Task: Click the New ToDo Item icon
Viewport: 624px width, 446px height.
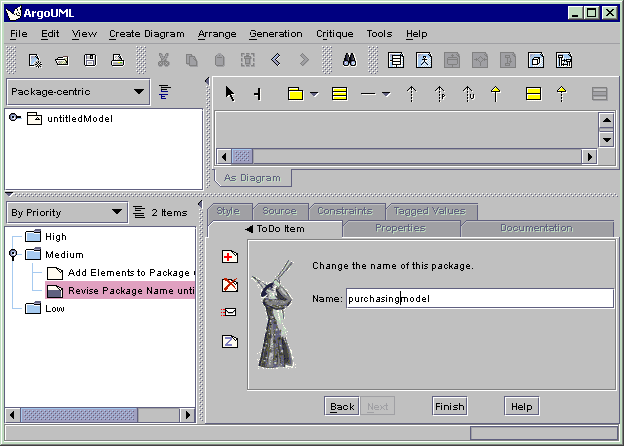Action: [x=229, y=257]
